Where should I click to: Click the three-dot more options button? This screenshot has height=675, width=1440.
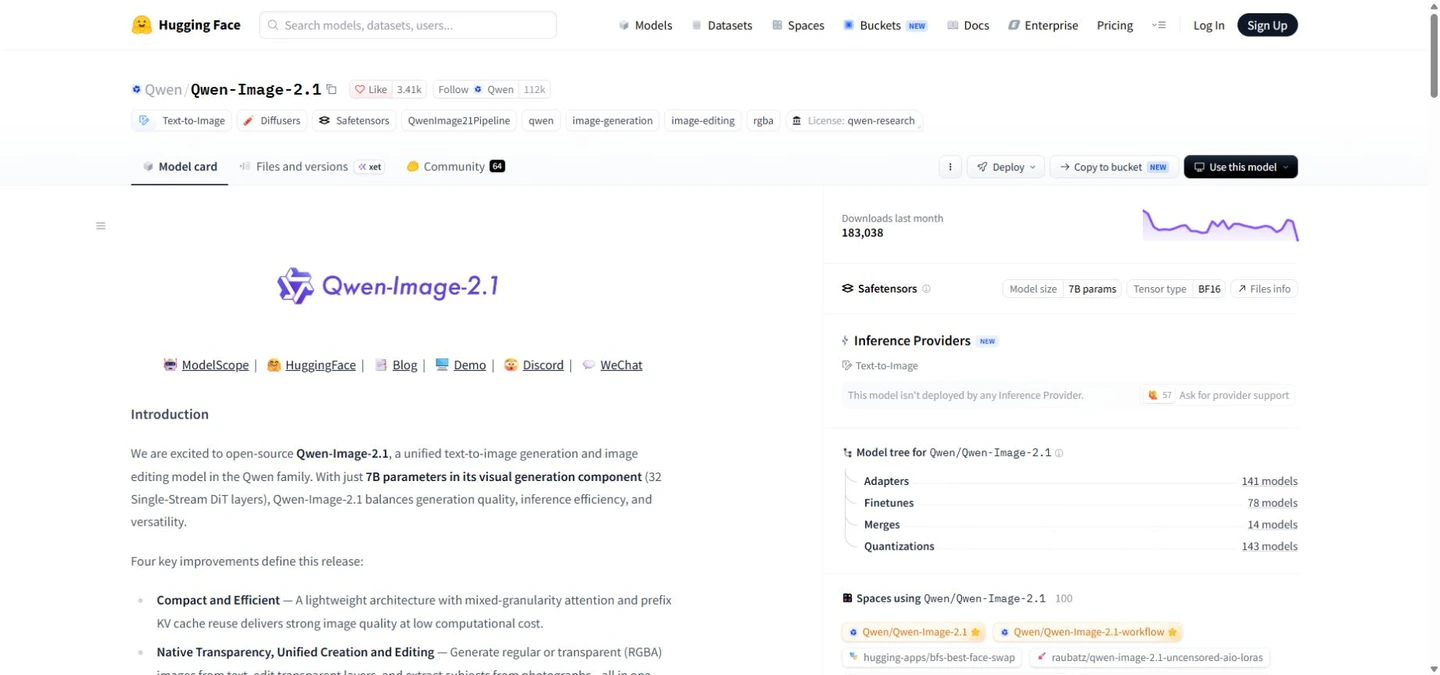coord(950,167)
